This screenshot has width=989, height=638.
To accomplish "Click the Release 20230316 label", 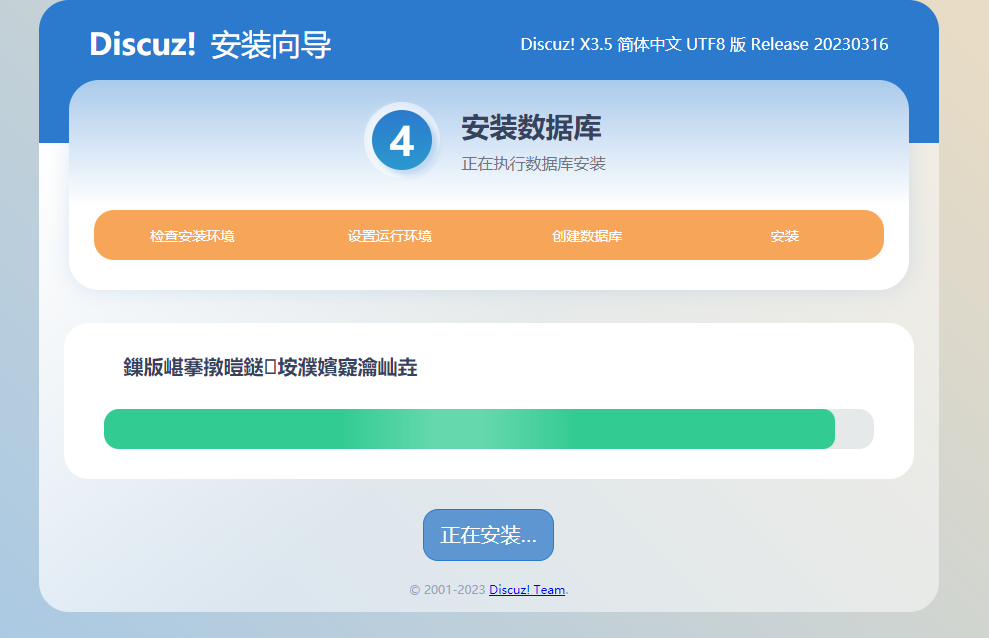I will (x=819, y=44).
